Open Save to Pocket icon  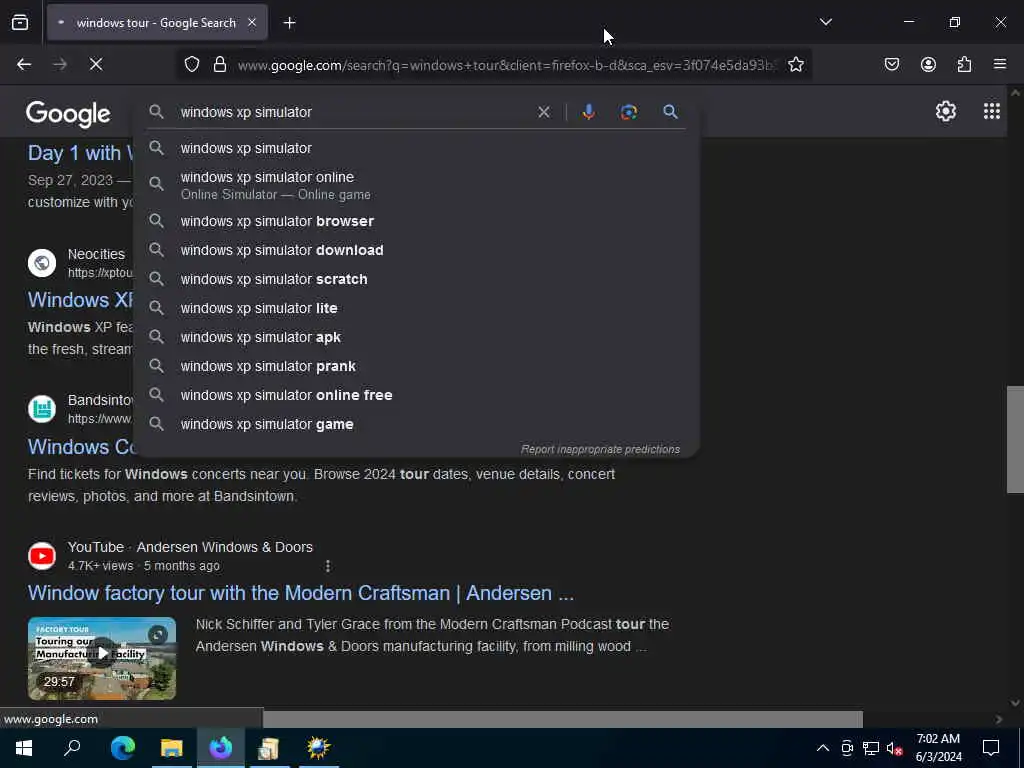(x=891, y=65)
